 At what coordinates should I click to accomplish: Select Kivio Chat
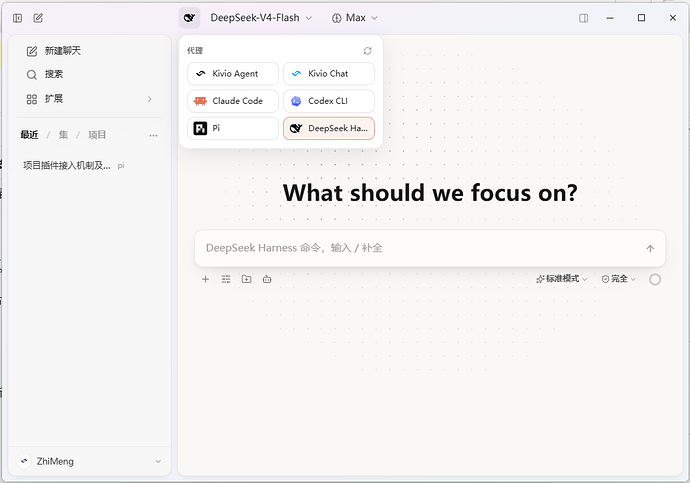click(329, 74)
